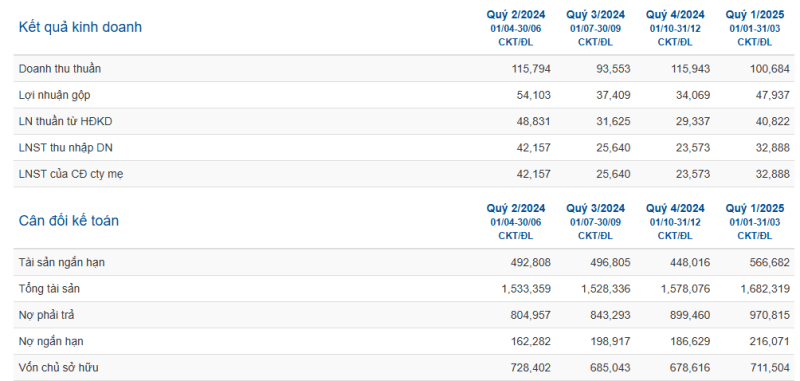
Task: Click 25,640 in the LNST của CĐ cty mẹ row
Action: click(x=613, y=174)
